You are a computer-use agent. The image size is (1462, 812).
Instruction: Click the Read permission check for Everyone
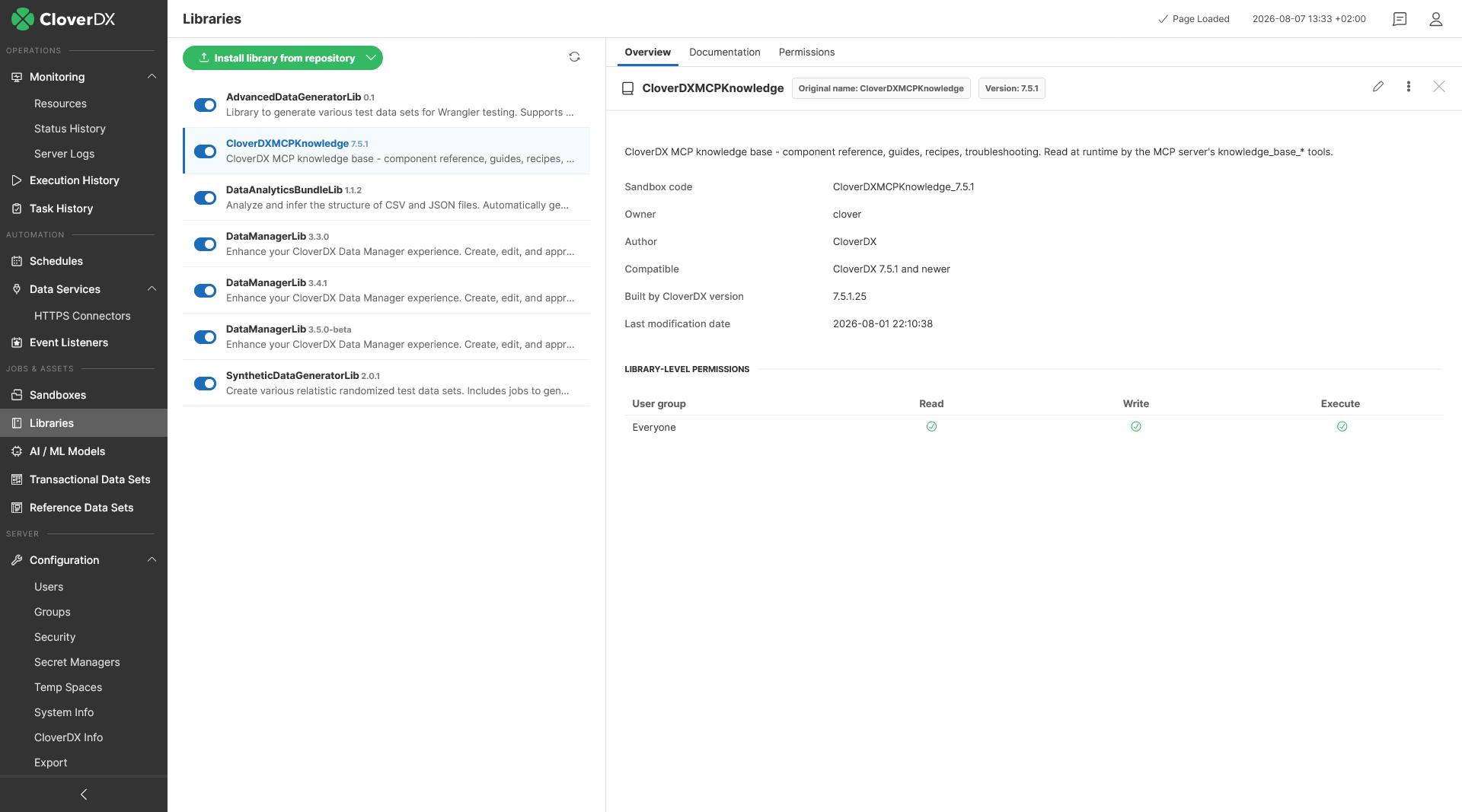[x=931, y=427]
